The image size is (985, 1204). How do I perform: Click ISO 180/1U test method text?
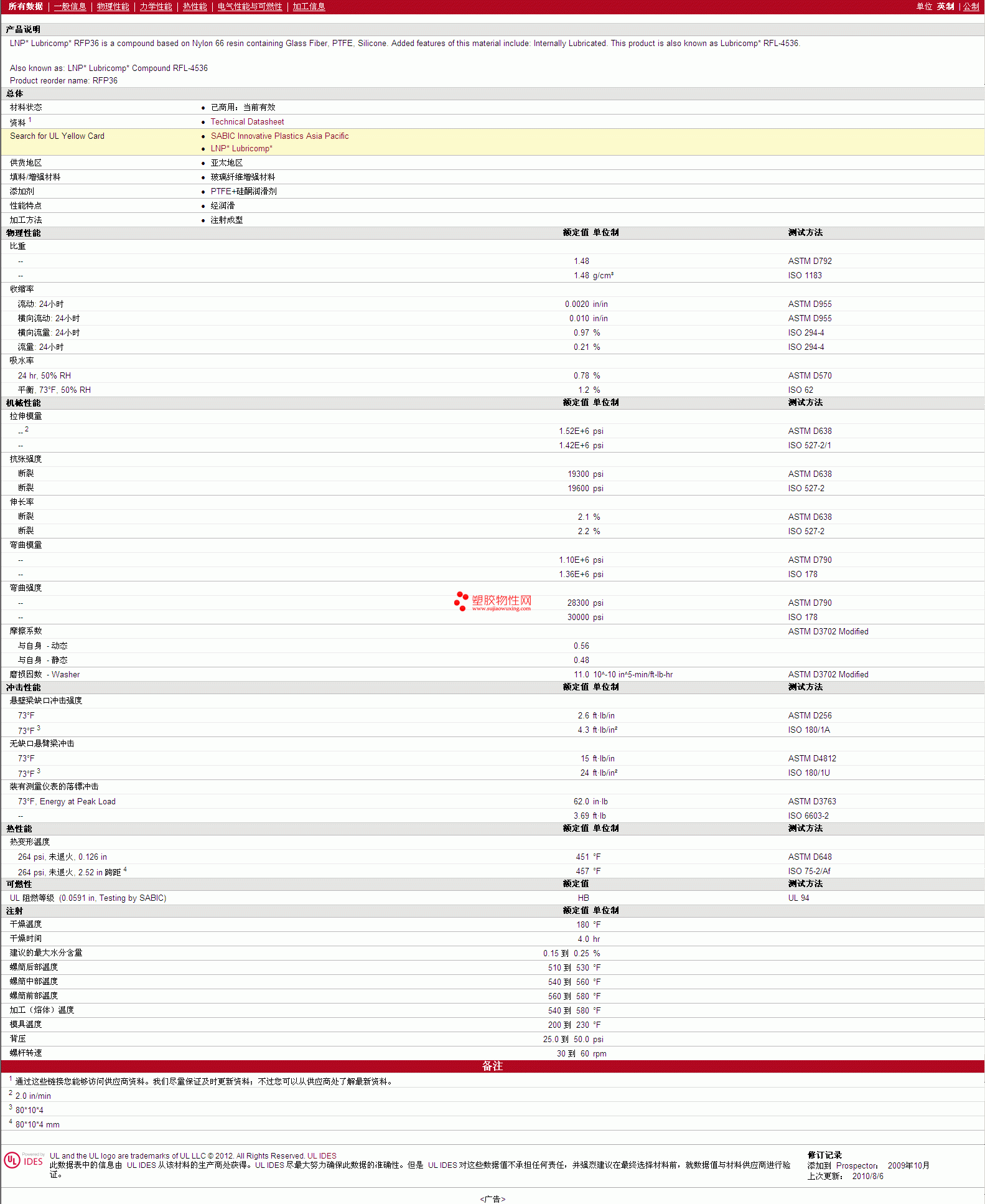coord(809,773)
